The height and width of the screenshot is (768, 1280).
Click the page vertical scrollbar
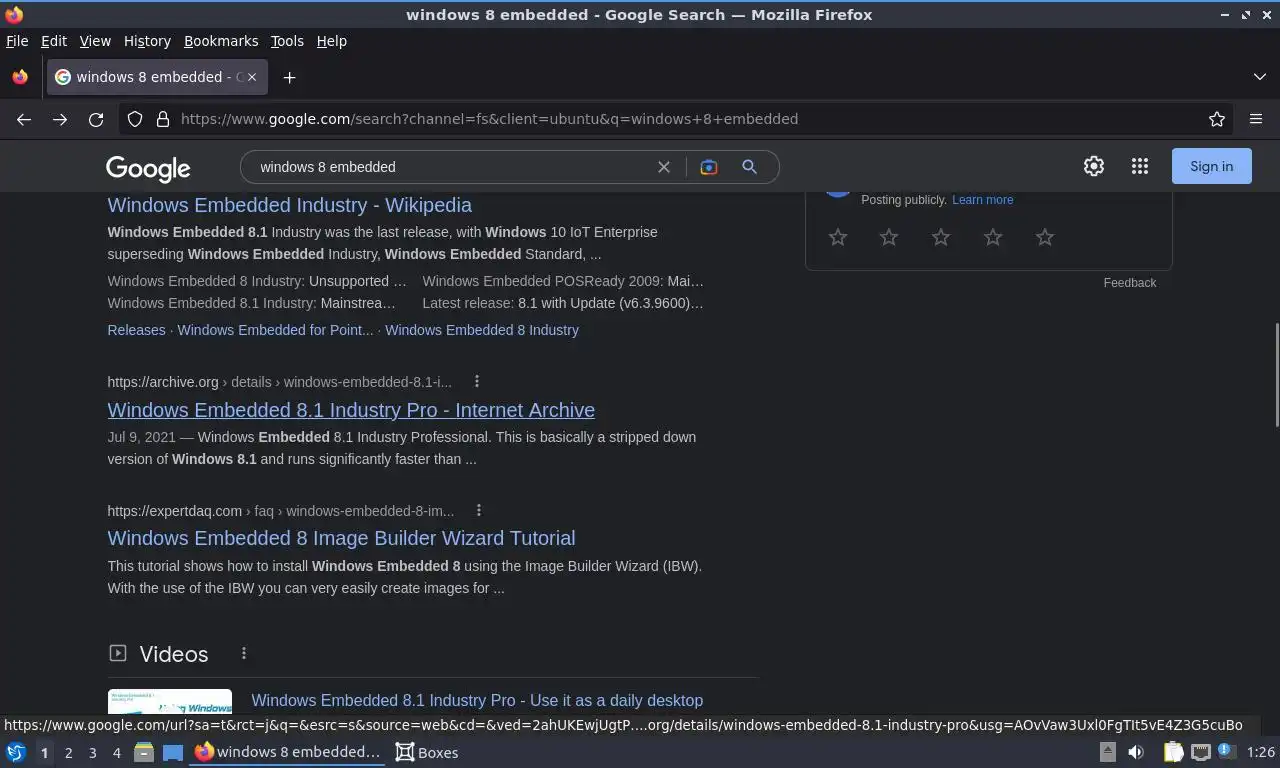(1276, 376)
